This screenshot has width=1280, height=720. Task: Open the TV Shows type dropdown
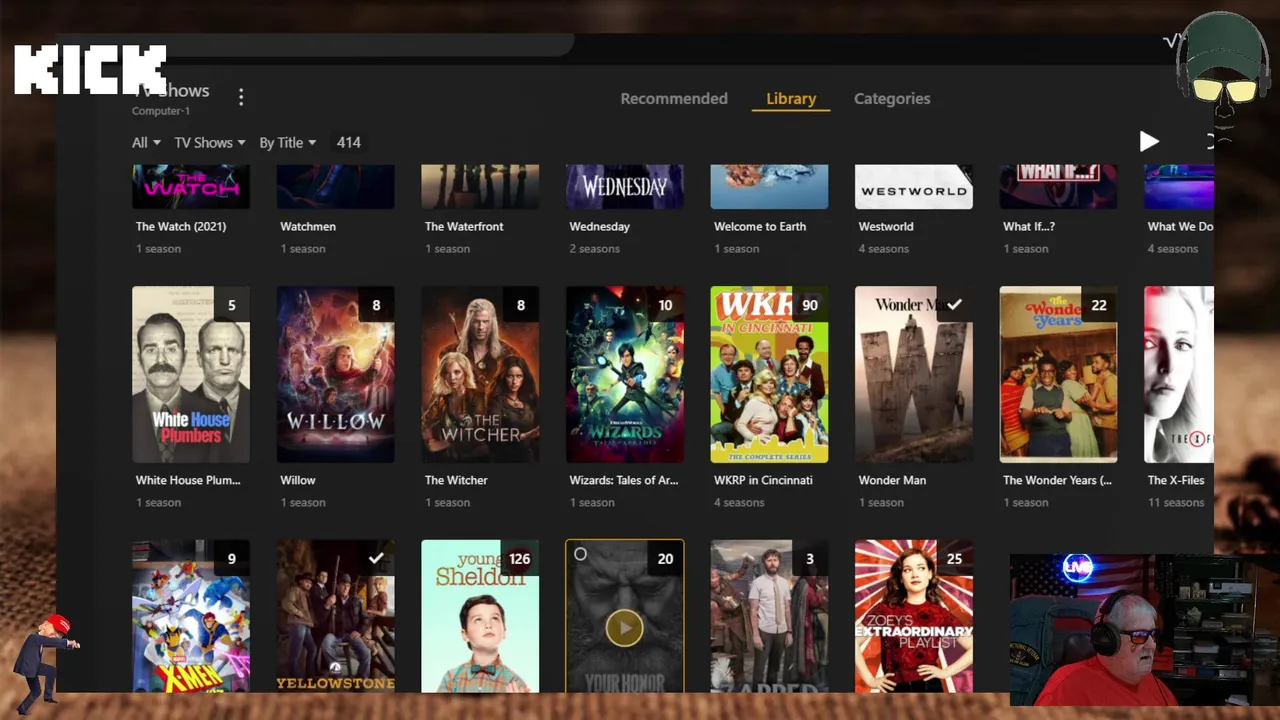(210, 143)
